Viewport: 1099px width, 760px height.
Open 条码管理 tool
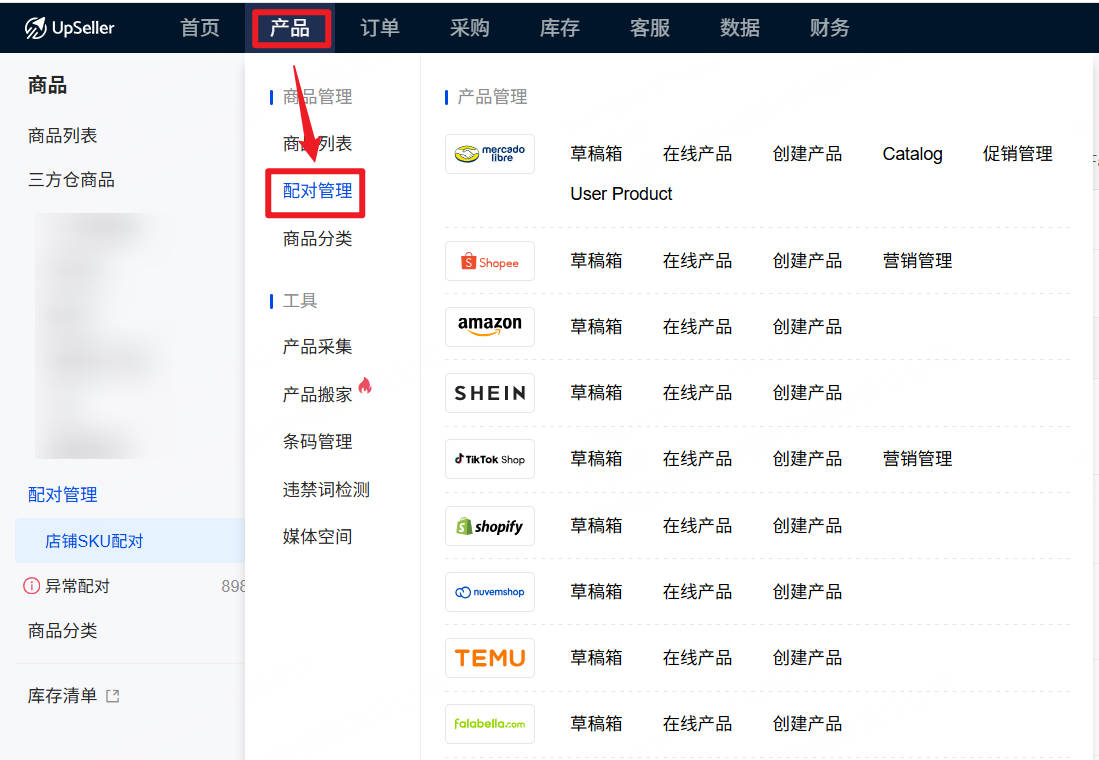click(318, 442)
